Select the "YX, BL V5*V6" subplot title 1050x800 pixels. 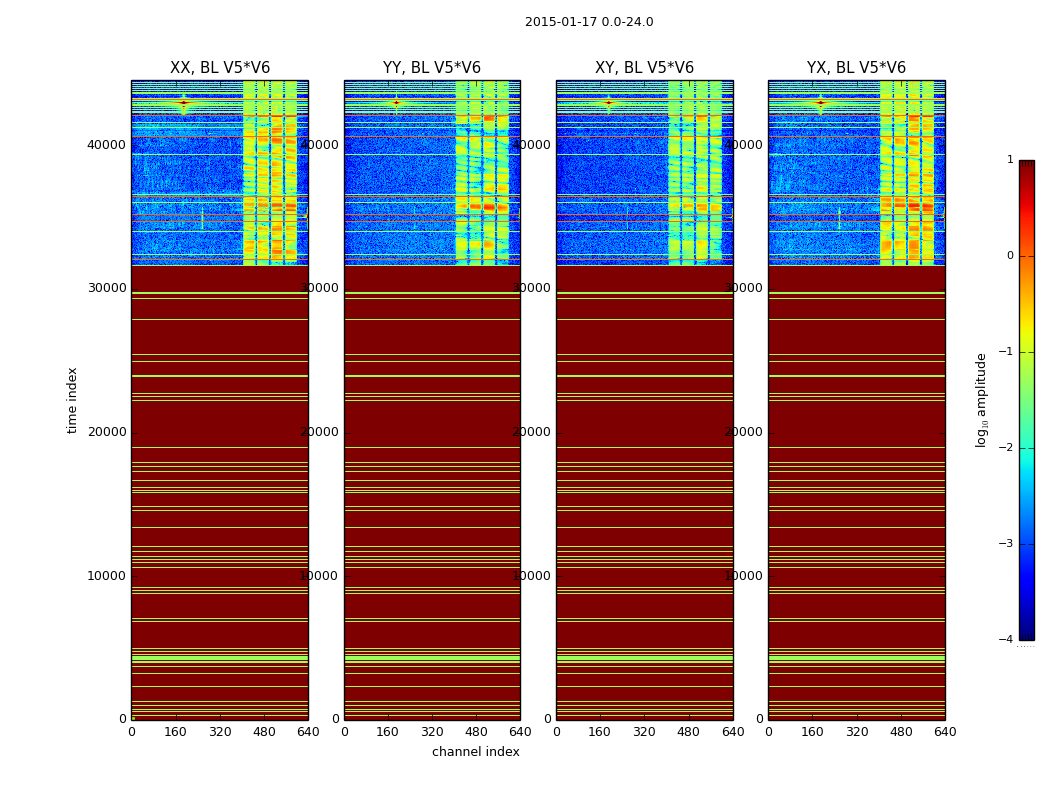pos(856,68)
